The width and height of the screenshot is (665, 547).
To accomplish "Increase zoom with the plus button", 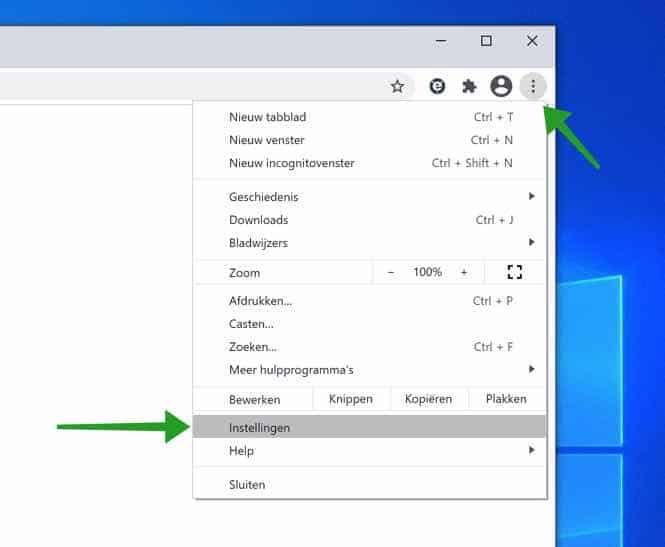I will tap(464, 272).
